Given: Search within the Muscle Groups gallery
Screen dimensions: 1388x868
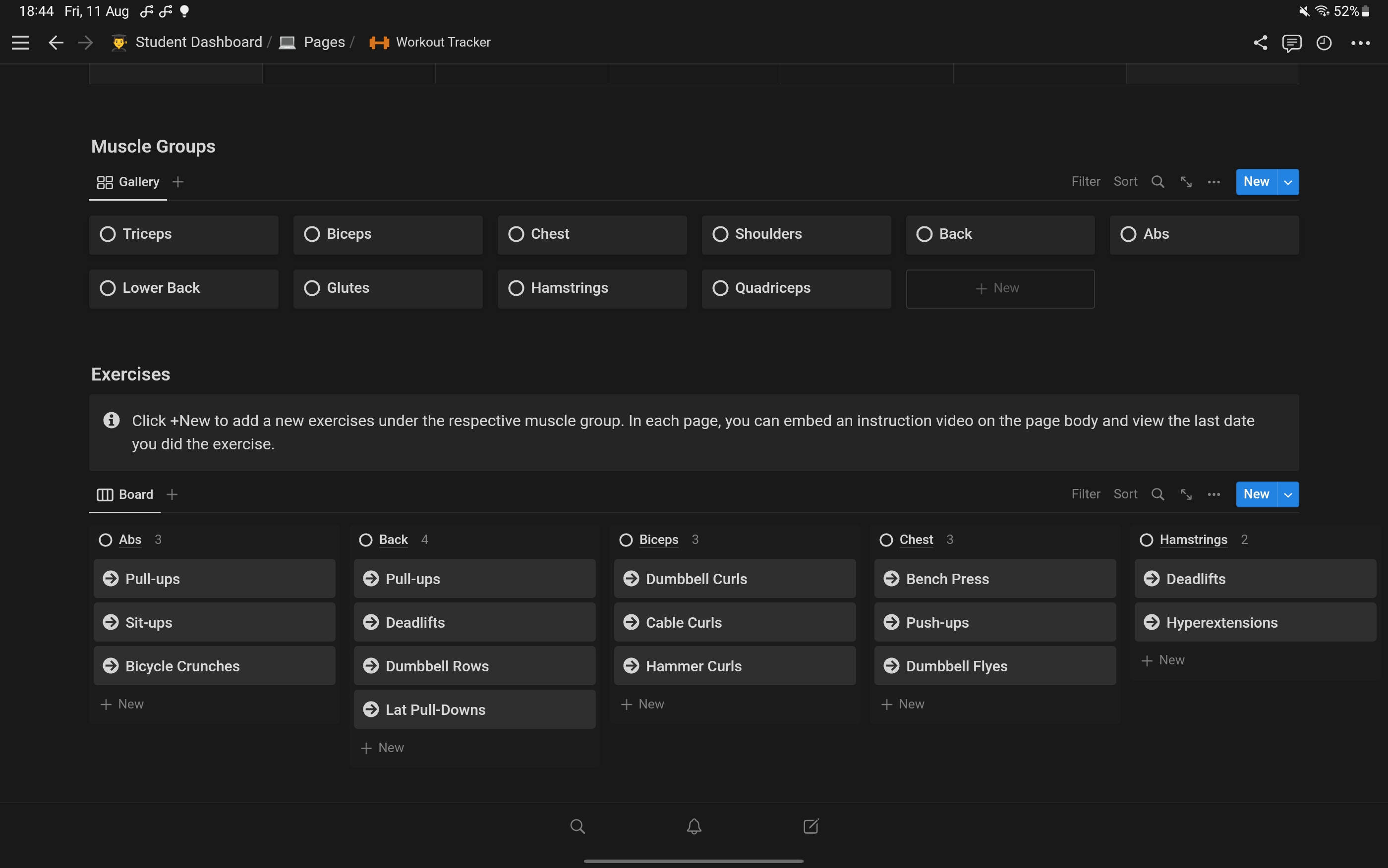Looking at the screenshot, I should pos(1157,182).
